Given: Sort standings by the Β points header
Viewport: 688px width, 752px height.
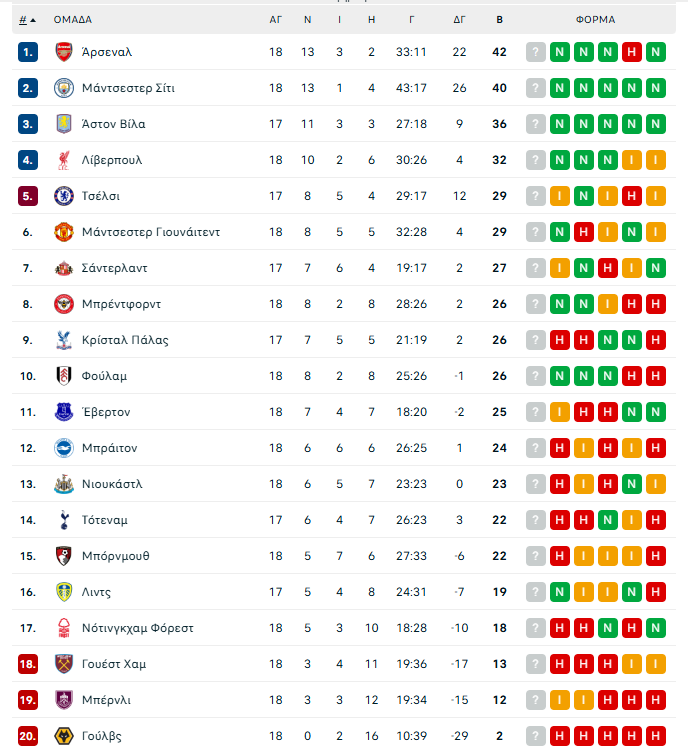Looking at the screenshot, I should (500, 19).
